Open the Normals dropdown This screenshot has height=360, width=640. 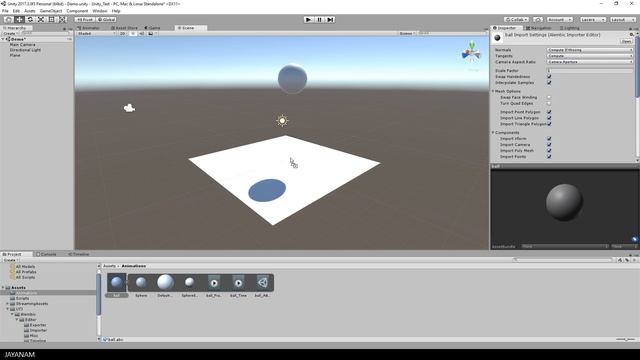click(x=590, y=50)
